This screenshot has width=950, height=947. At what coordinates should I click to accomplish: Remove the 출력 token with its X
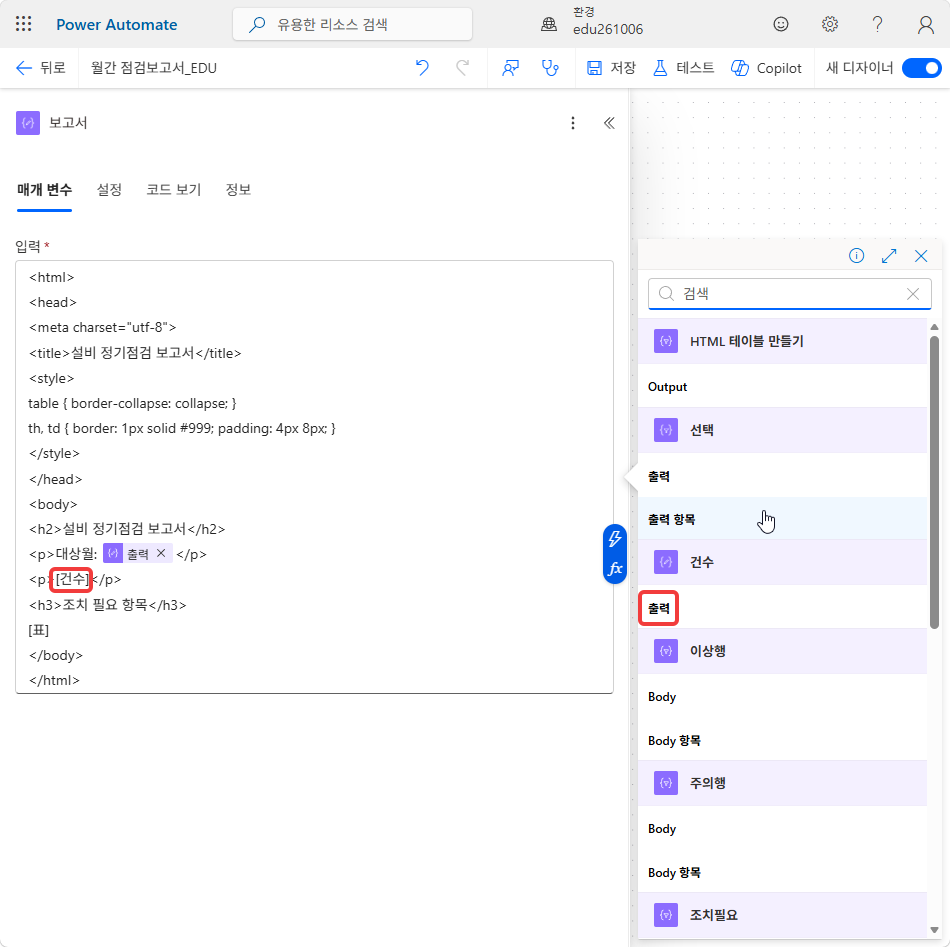tap(161, 553)
